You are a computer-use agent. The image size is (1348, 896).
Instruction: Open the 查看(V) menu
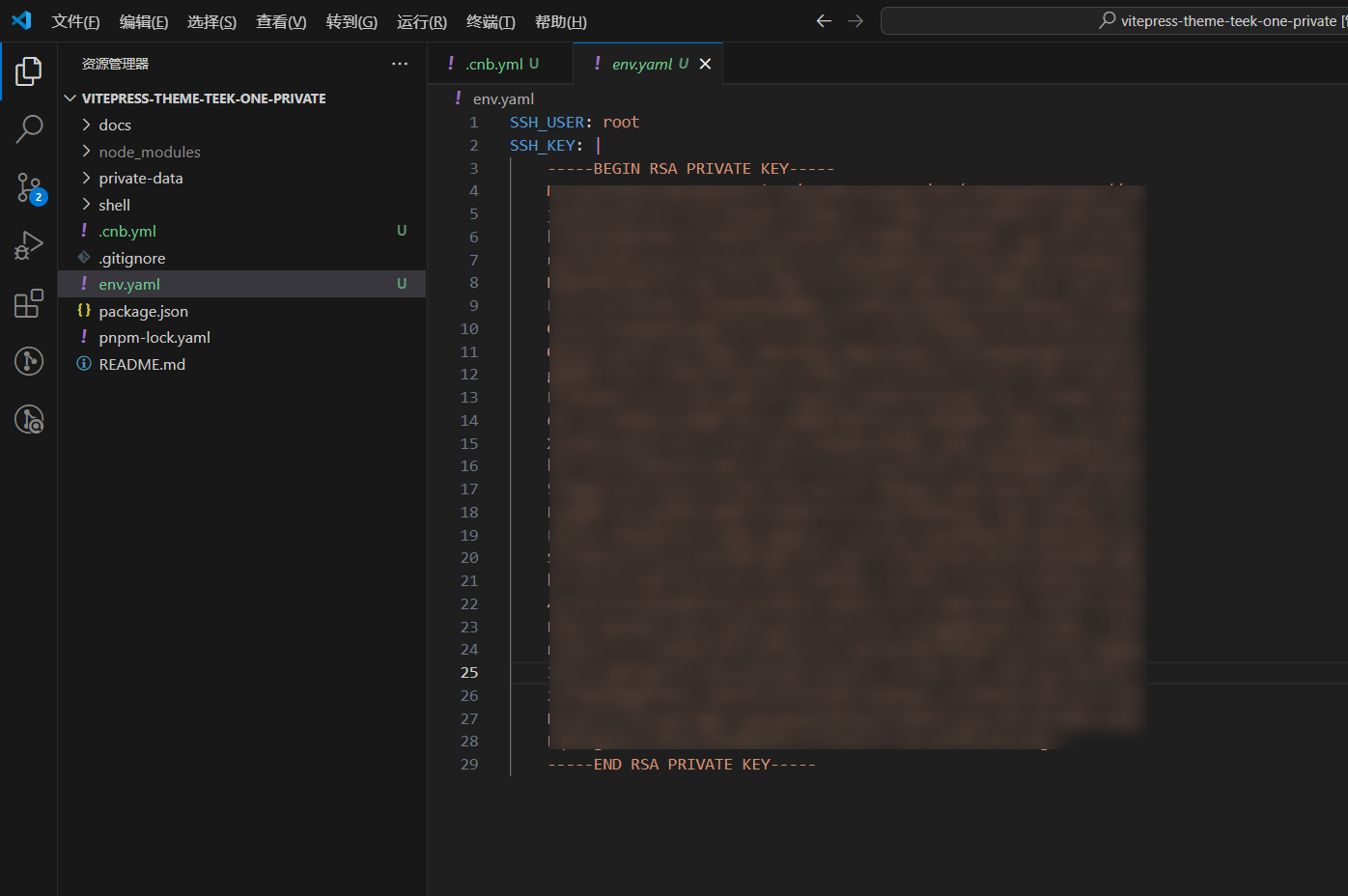(281, 21)
